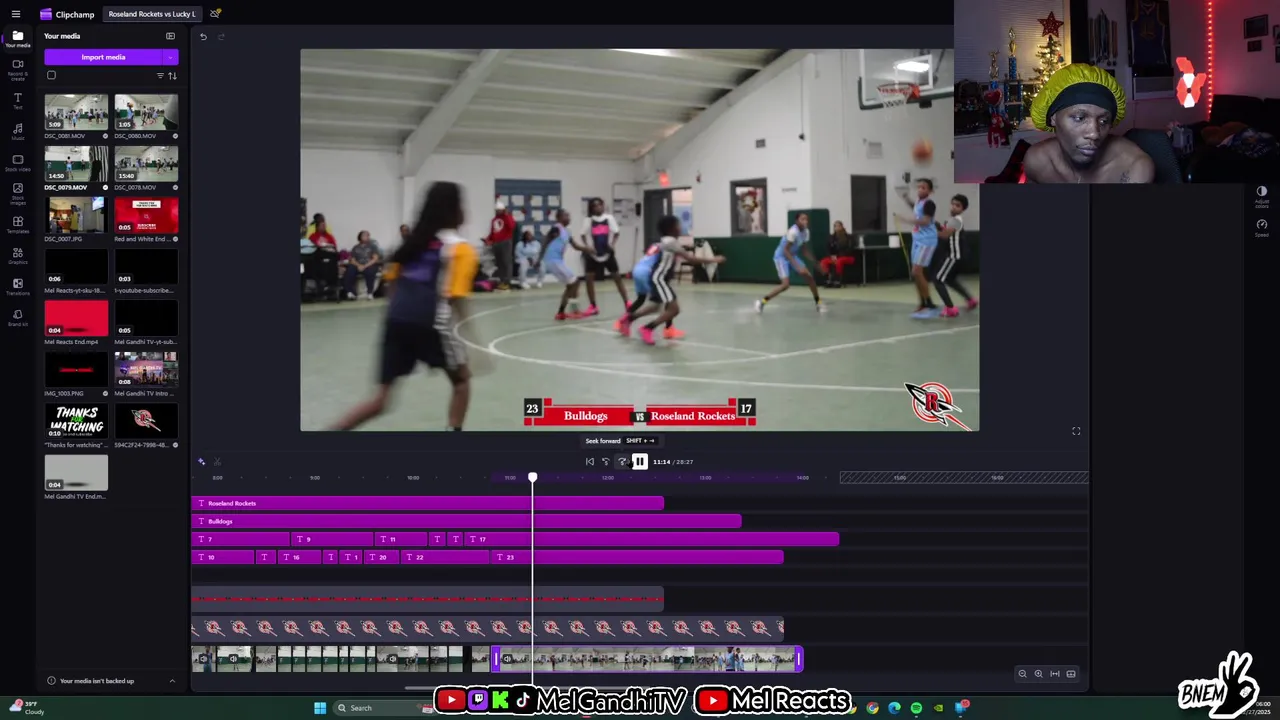Select the Thanks for watching thumbnail
The height and width of the screenshot is (720, 1280).
76,421
